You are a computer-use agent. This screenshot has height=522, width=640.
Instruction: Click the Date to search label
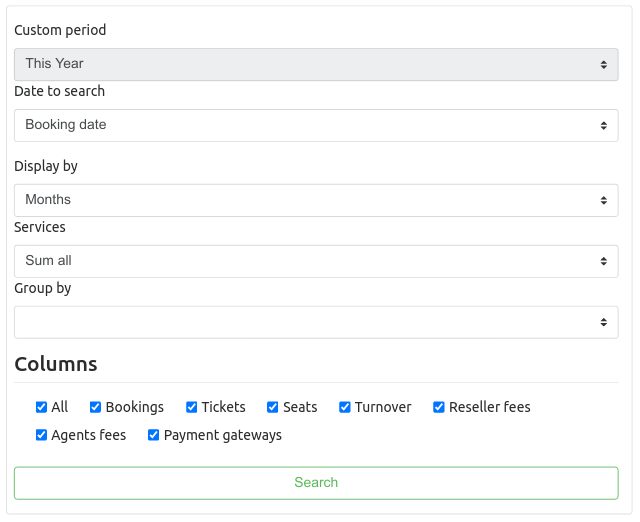click(59, 91)
